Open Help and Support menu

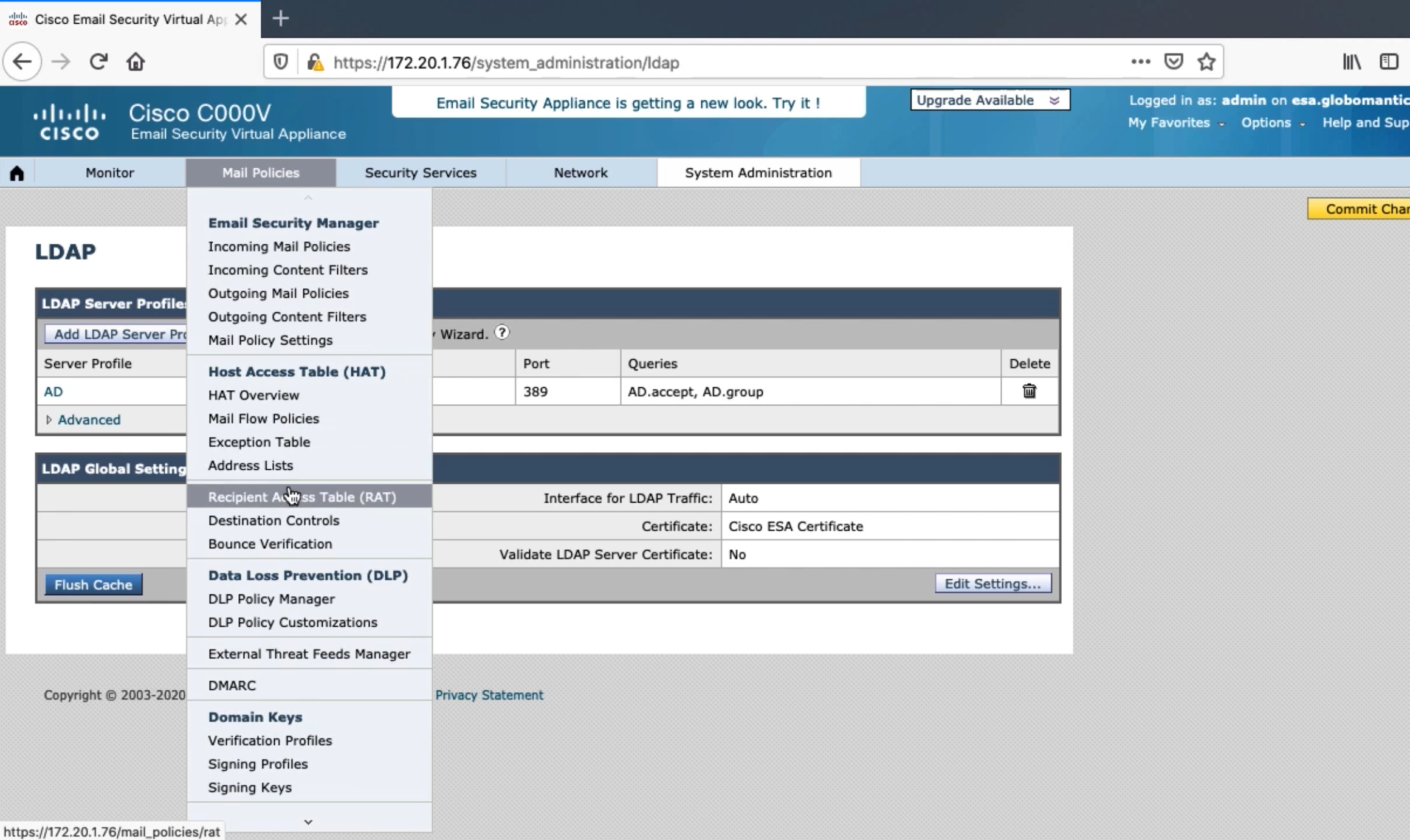[x=1366, y=123]
